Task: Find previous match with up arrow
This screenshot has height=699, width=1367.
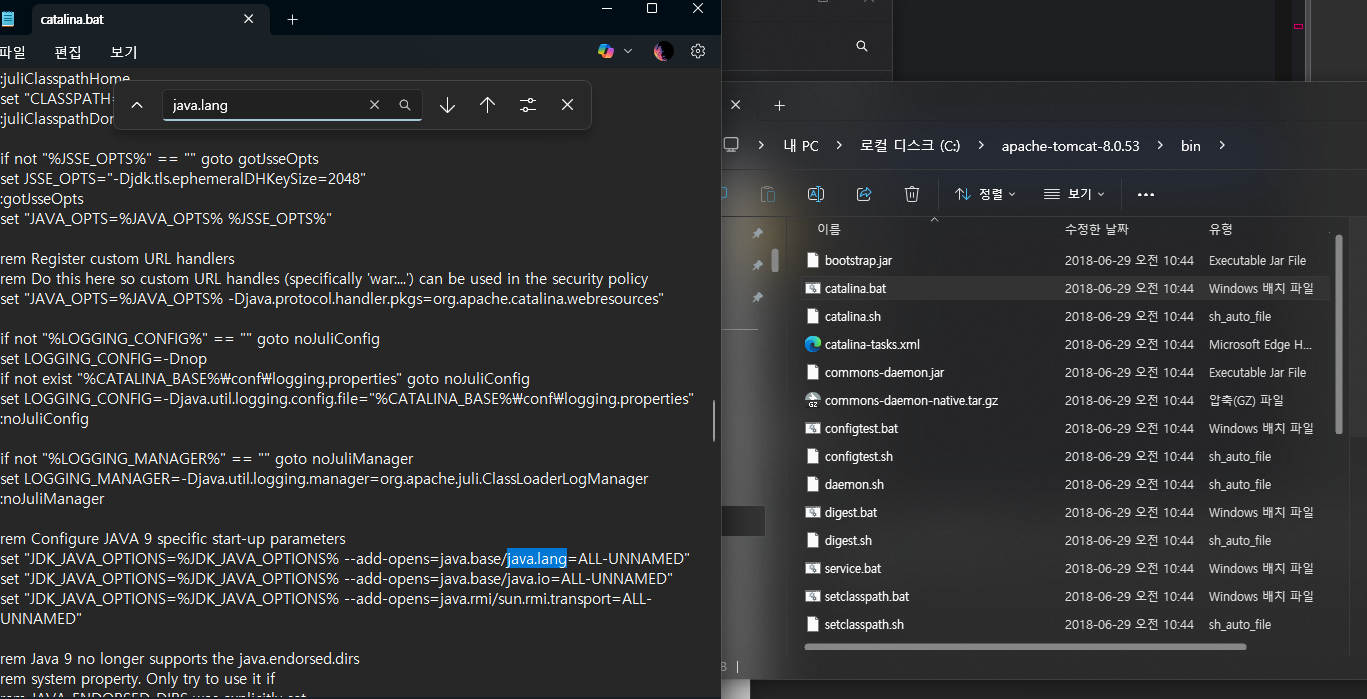Action: tap(487, 105)
